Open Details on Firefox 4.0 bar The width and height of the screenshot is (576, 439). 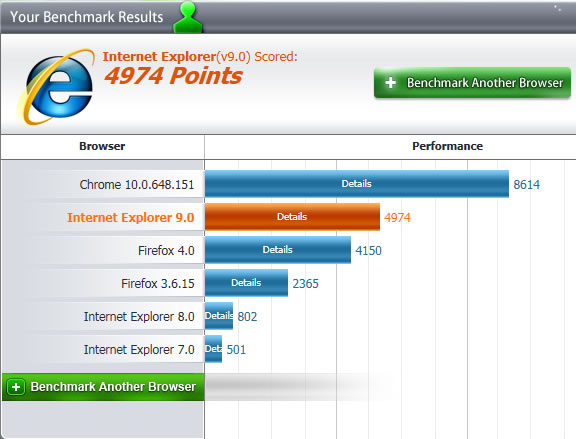click(278, 250)
